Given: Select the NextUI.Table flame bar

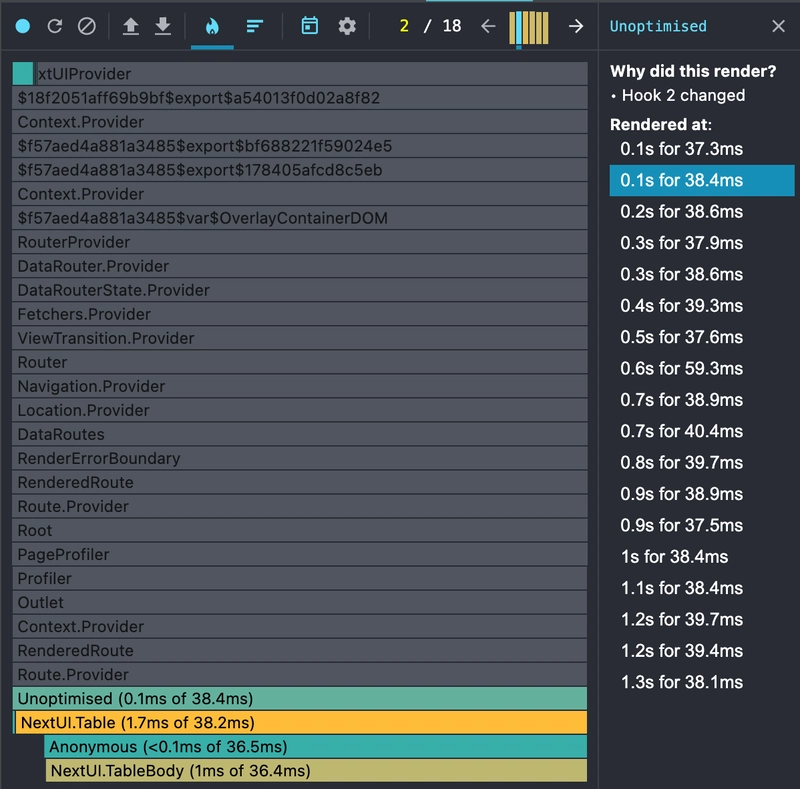Looking at the screenshot, I should pyautogui.click(x=300, y=722).
